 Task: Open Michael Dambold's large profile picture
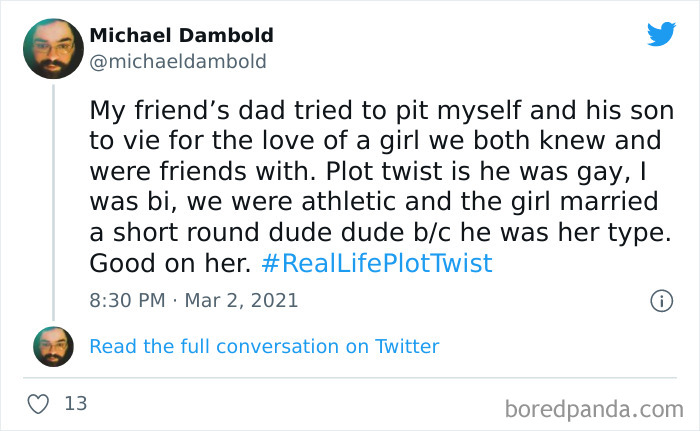pyautogui.click(x=52, y=49)
